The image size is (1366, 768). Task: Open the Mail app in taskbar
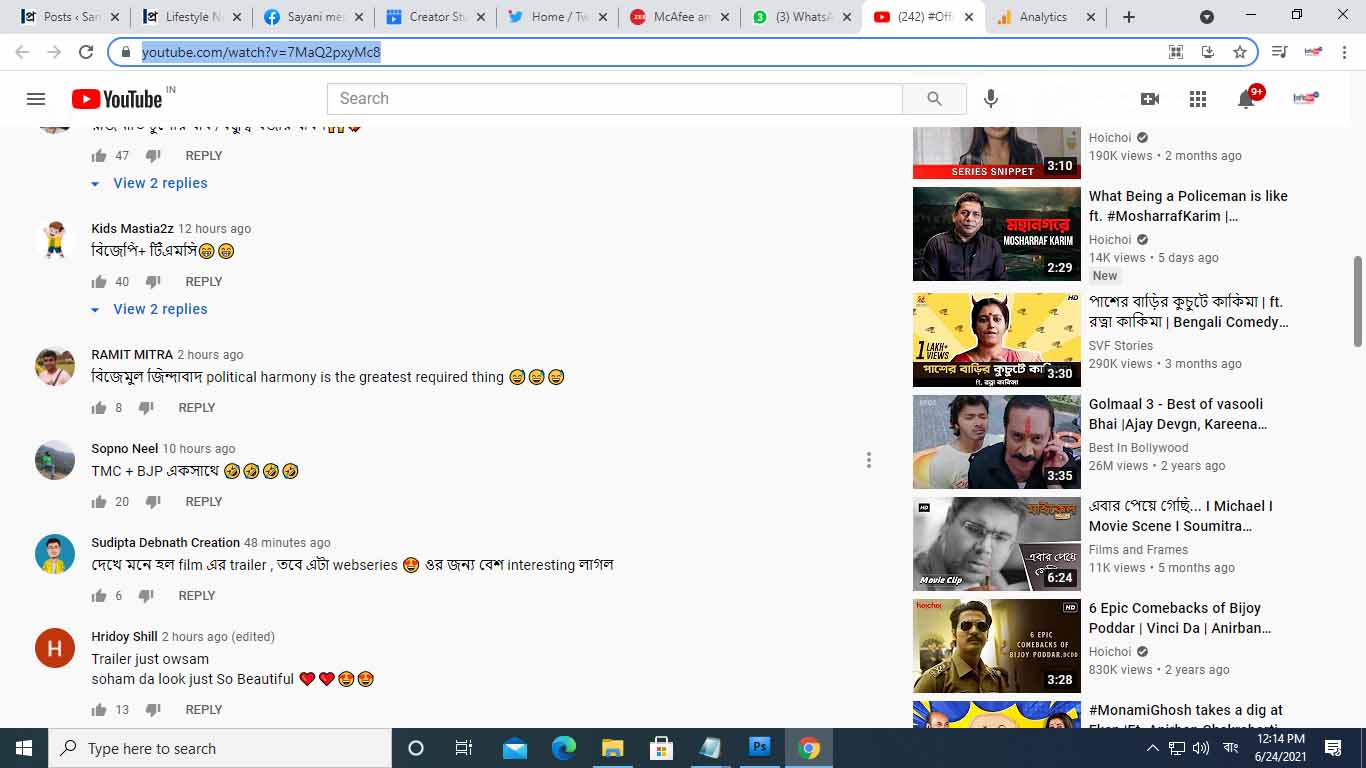[x=515, y=748]
